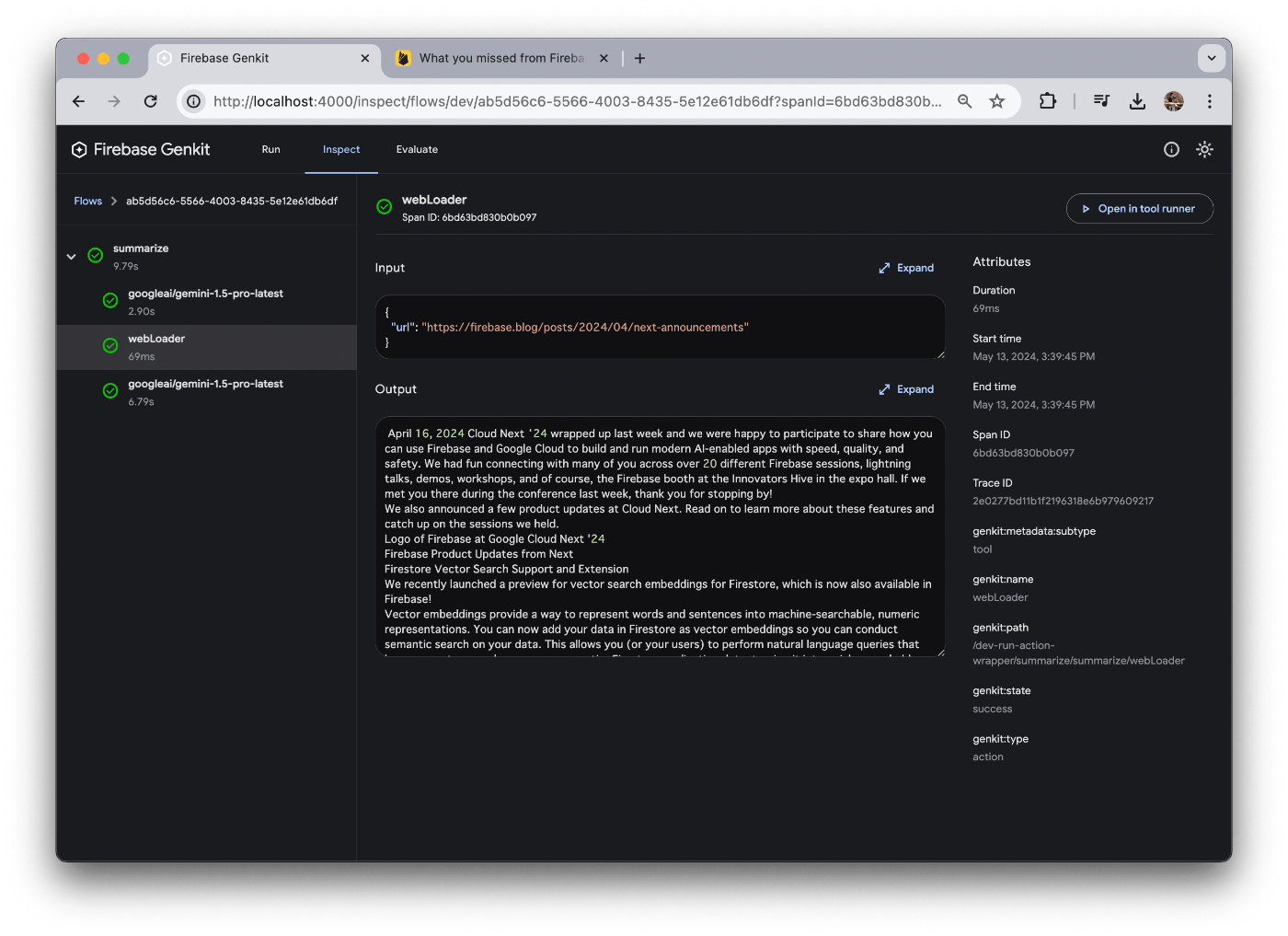Go to the Inspect tab
The width and height of the screenshot is (1288, 936).
click(x=341, y=149)
